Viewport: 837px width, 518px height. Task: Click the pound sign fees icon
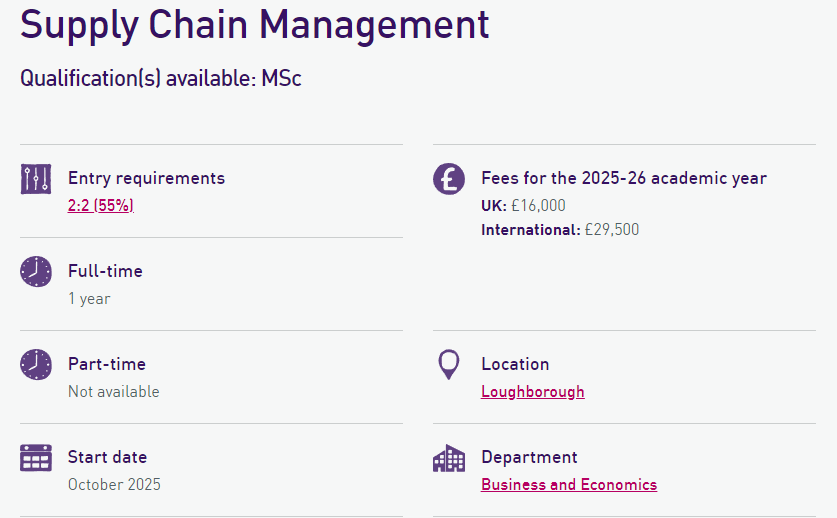click(449, 179)
